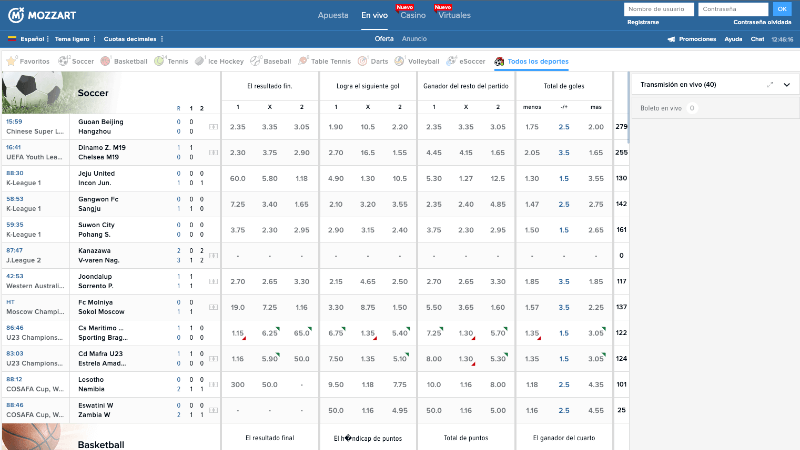Open scoreboard icon for Lesotho match

pyautogui.click(x=213, y=384)
